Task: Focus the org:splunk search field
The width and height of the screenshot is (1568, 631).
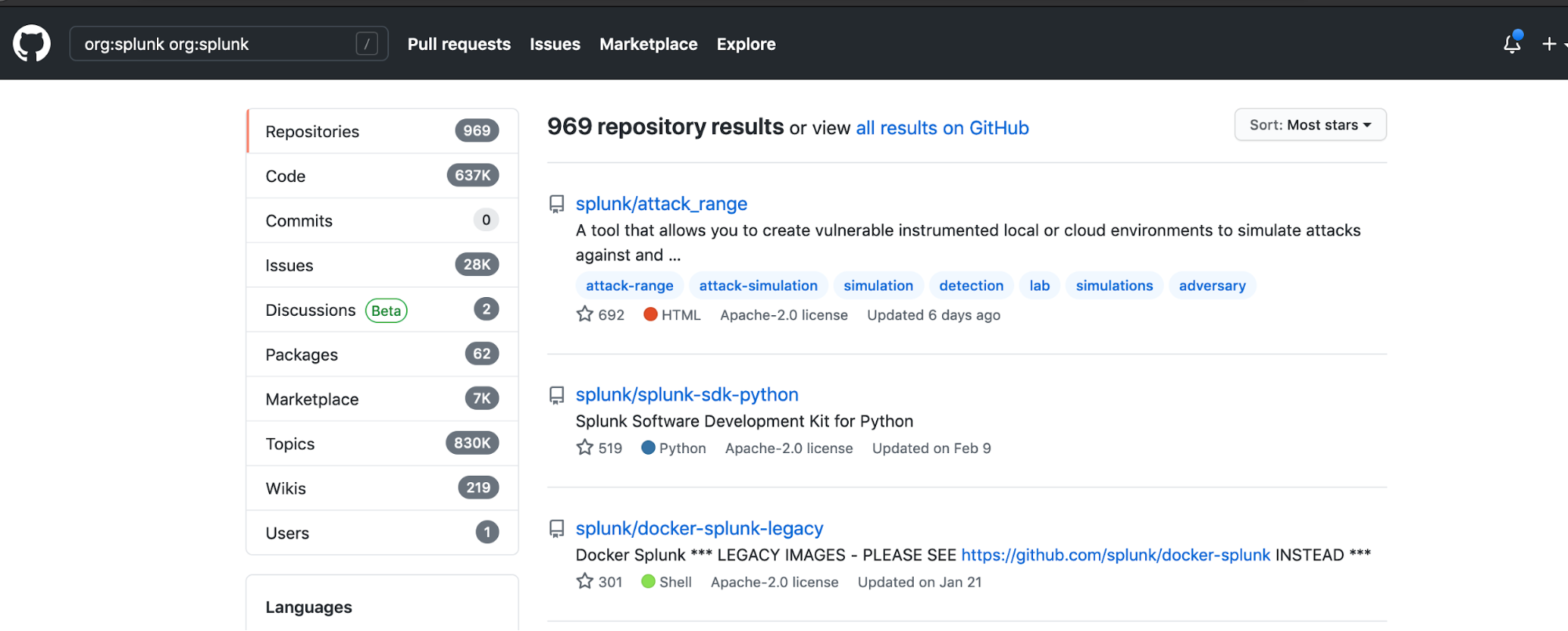Action: (x=229, y=44)
